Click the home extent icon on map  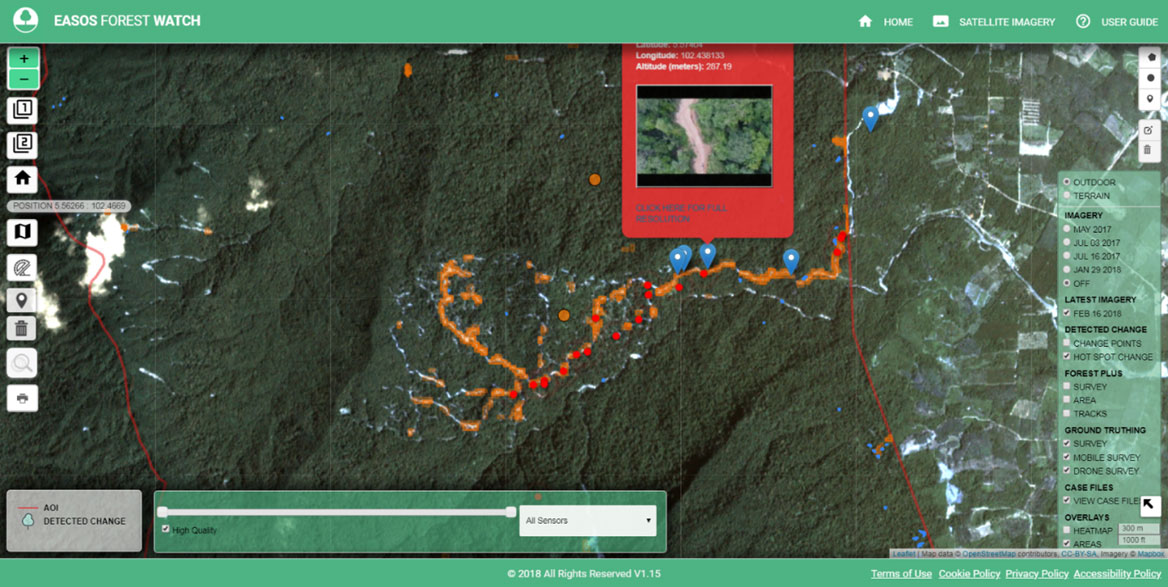click(x=22, y=179)
